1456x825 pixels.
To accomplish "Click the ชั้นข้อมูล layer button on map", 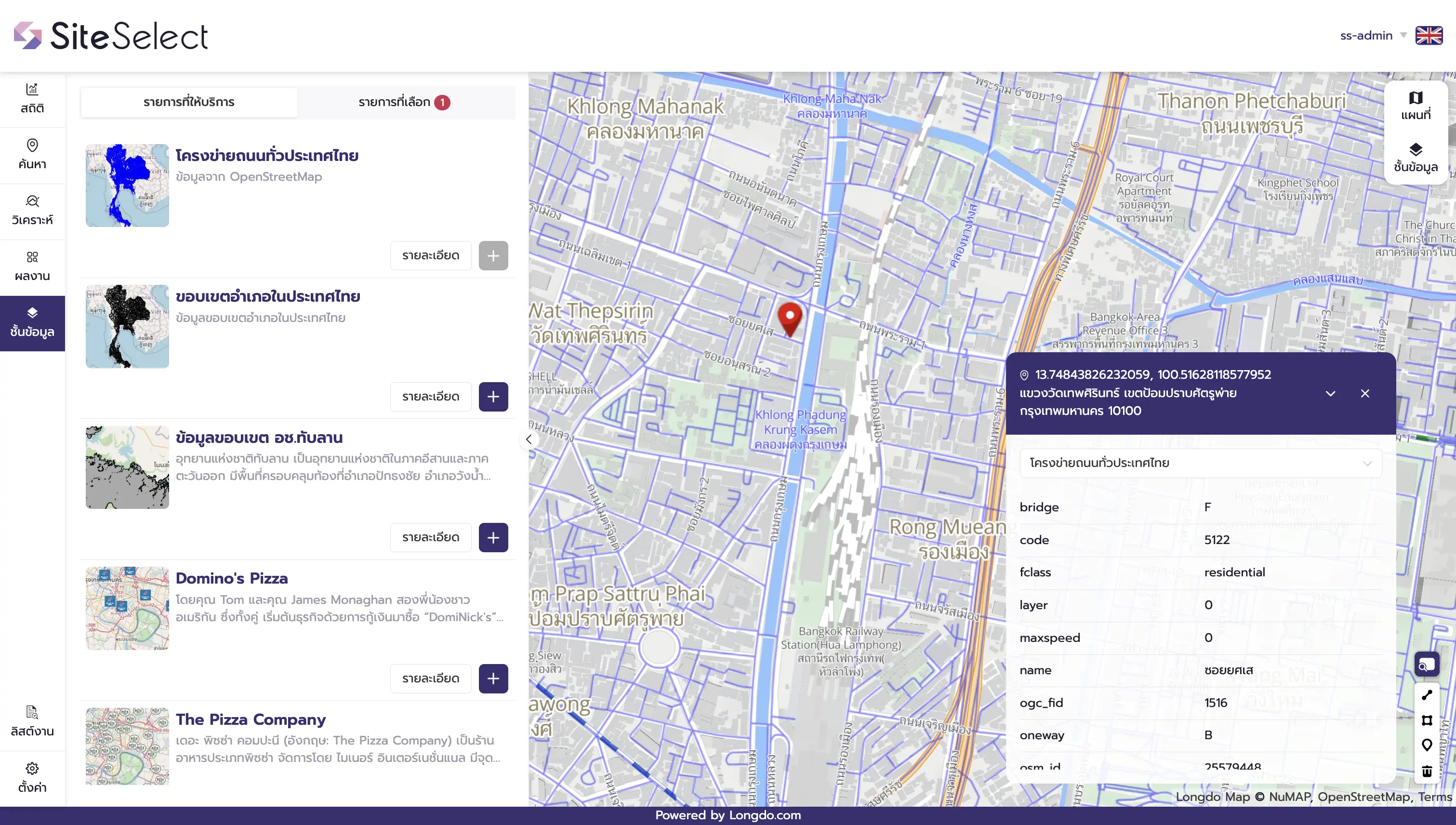I will tap(1416, 158).
